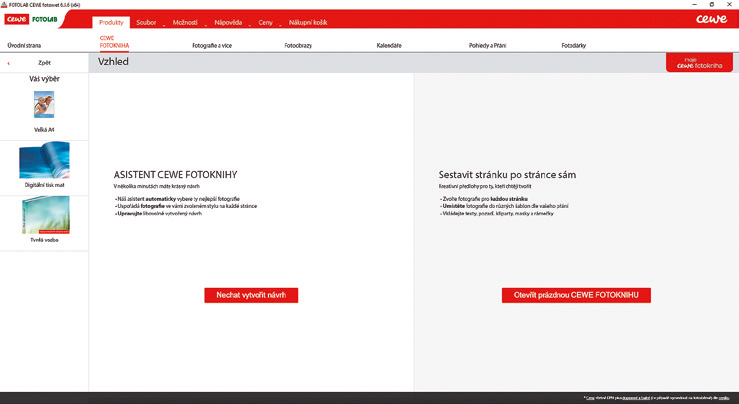
Task: Open the Ceny menu
Action: click(x=265, y=22)
